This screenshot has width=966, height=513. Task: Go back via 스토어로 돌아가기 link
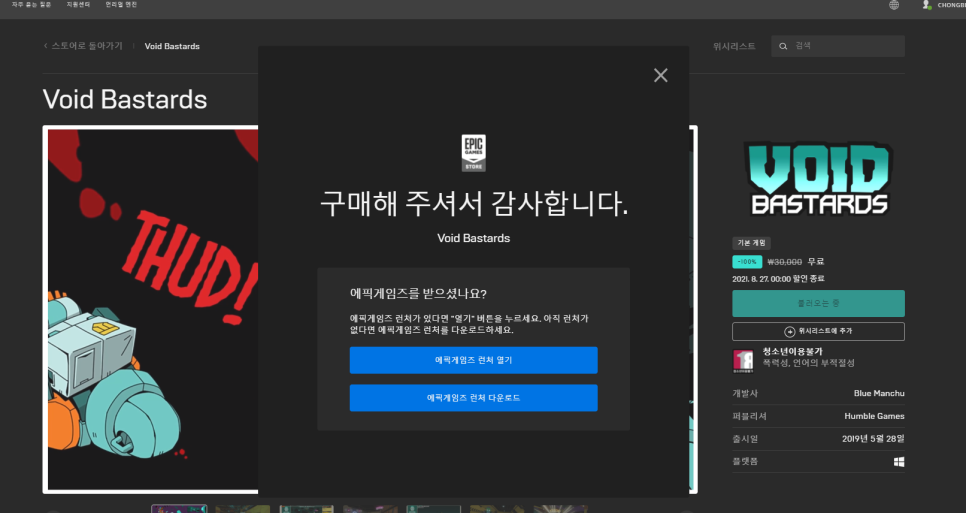[87, 46]
